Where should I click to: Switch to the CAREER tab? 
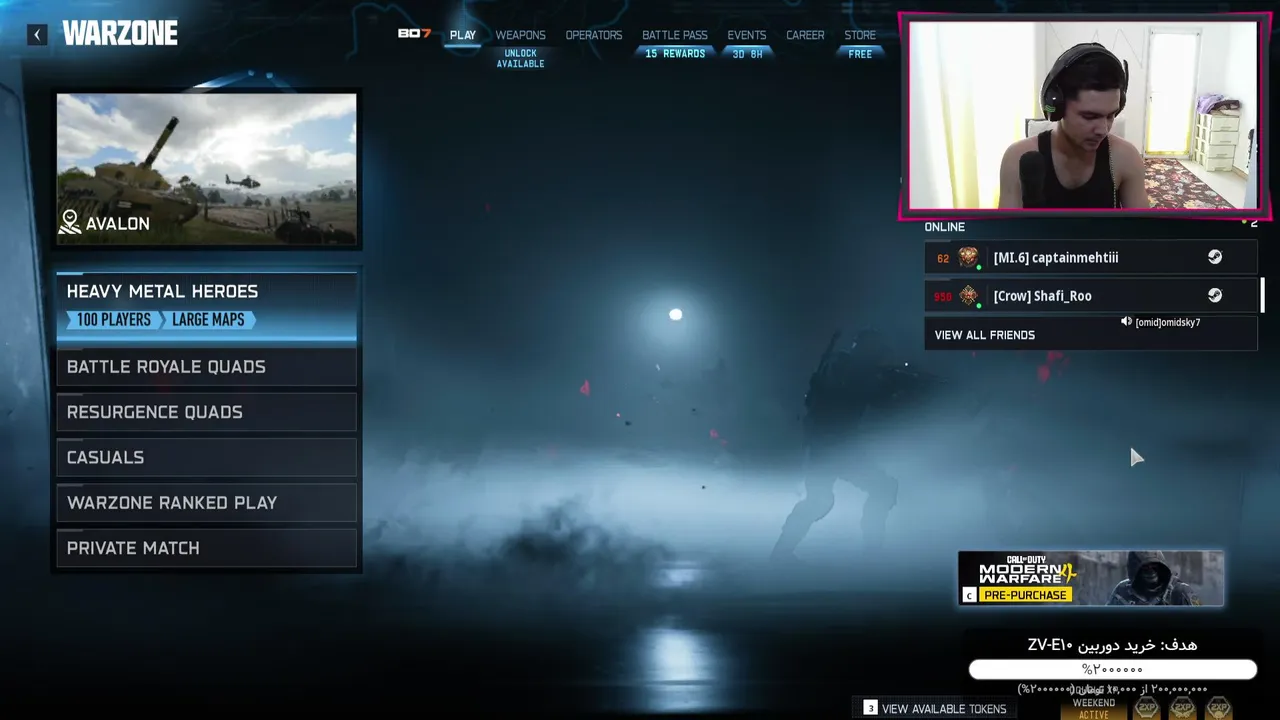pos(805,35)
